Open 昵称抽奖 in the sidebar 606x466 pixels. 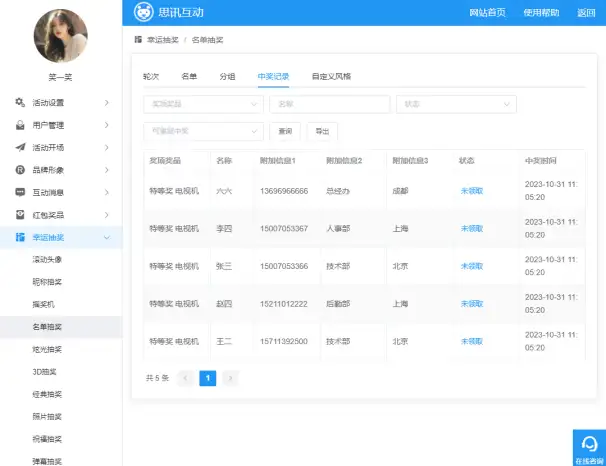47,282
